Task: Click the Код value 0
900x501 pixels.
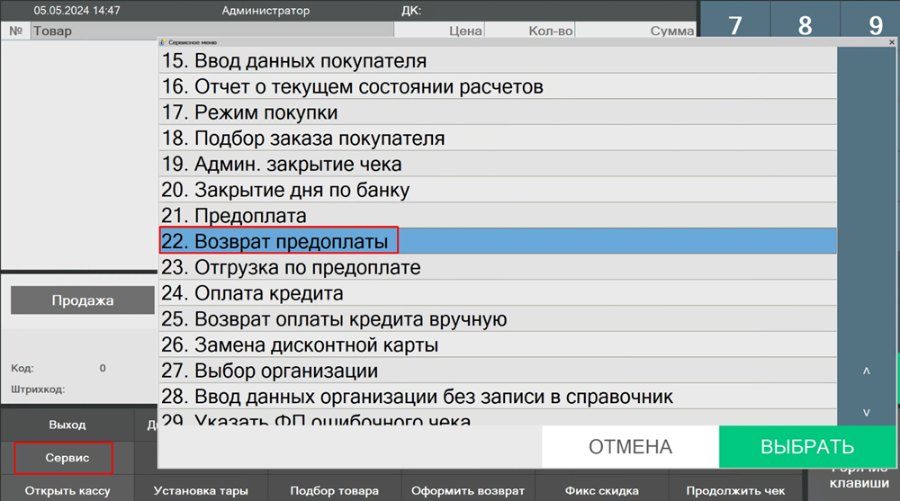Action: (x=103, y=368)
